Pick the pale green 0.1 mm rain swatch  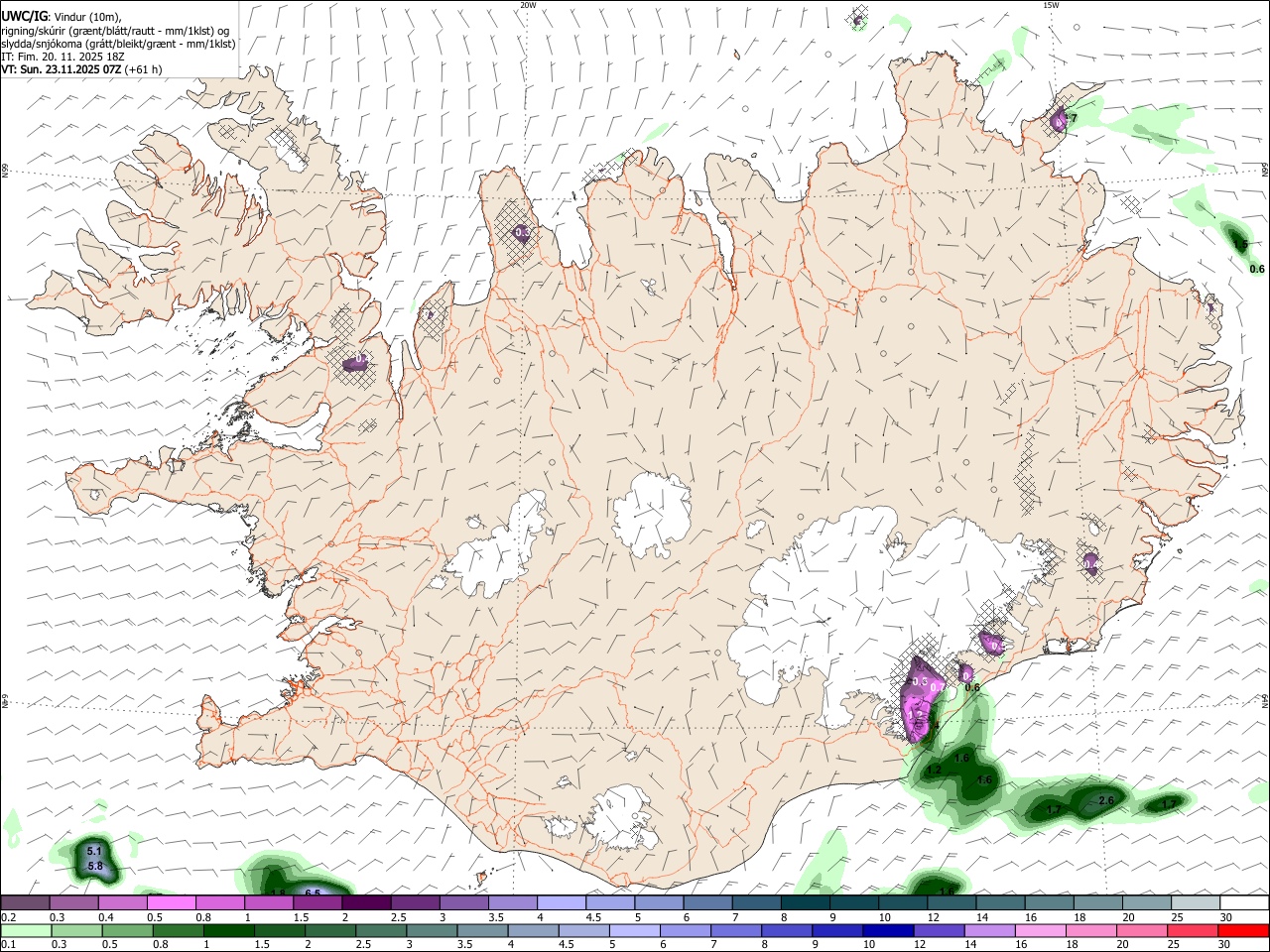click(26, 930)
